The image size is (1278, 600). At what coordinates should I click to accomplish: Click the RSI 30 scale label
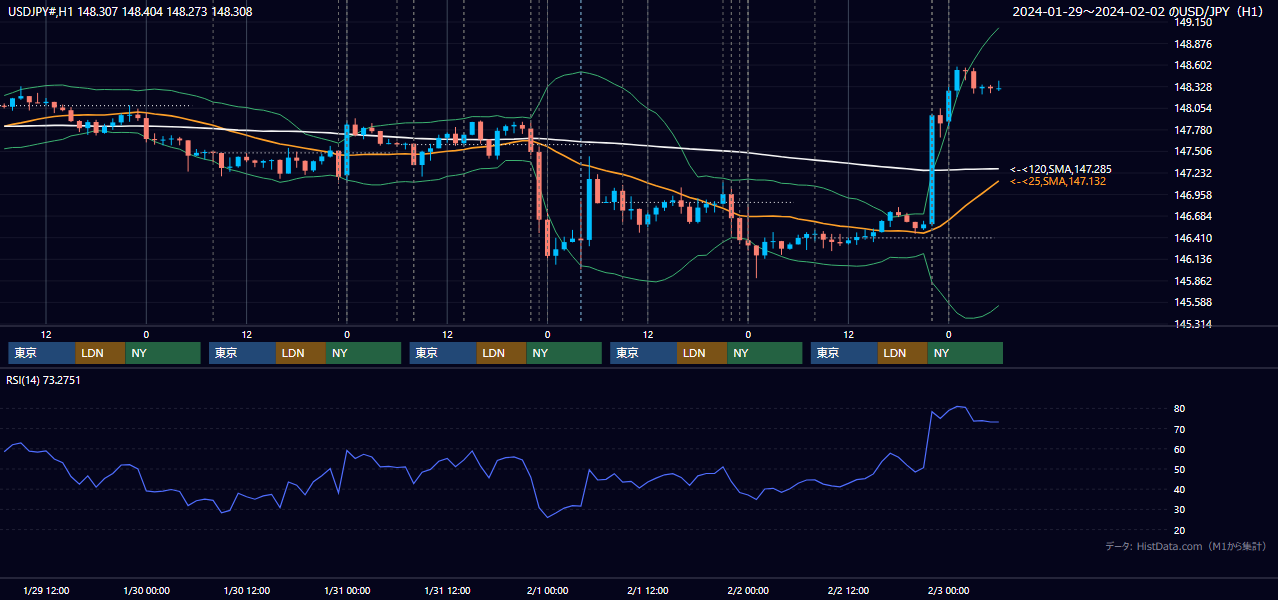click(x=1180, y=510)
